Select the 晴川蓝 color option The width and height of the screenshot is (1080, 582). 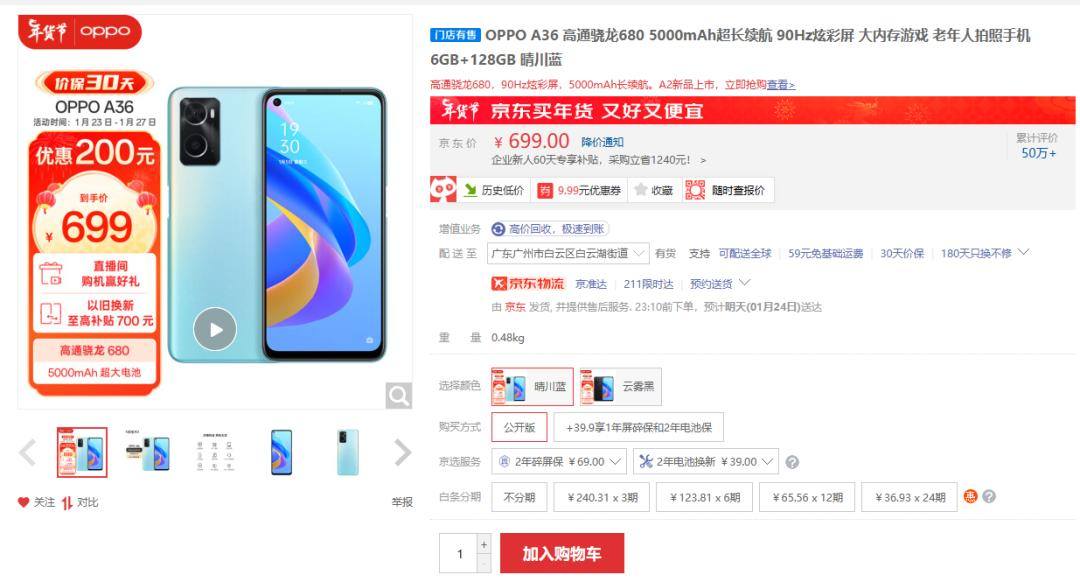(532, 386)
